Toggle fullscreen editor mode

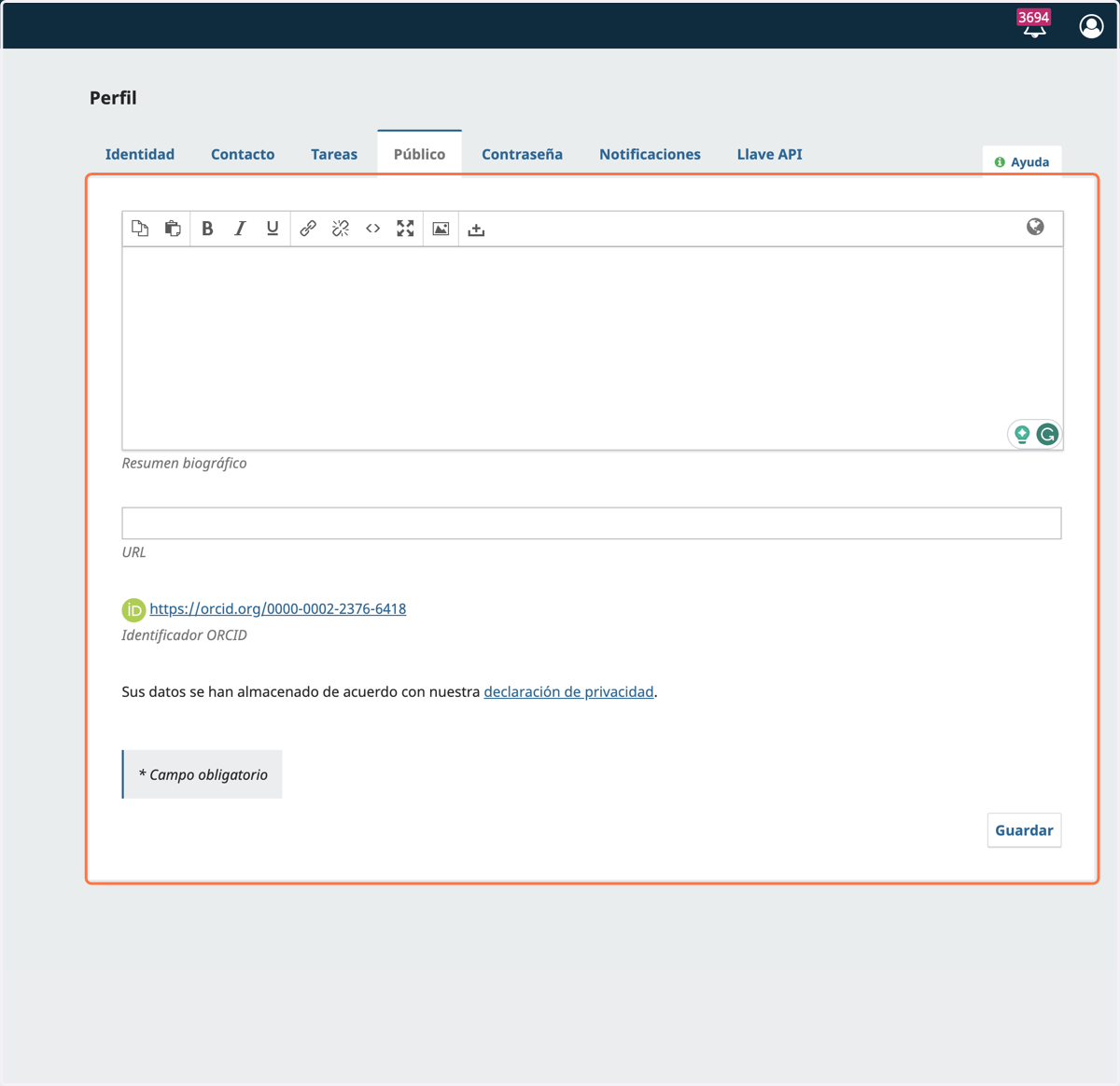tap(405, 229)
